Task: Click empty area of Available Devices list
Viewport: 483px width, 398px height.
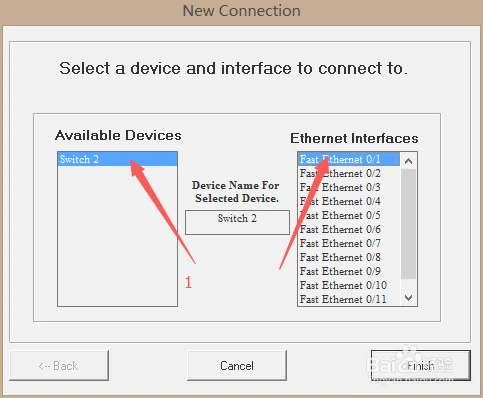Action: pyautogui.click(x=117, y=236)
